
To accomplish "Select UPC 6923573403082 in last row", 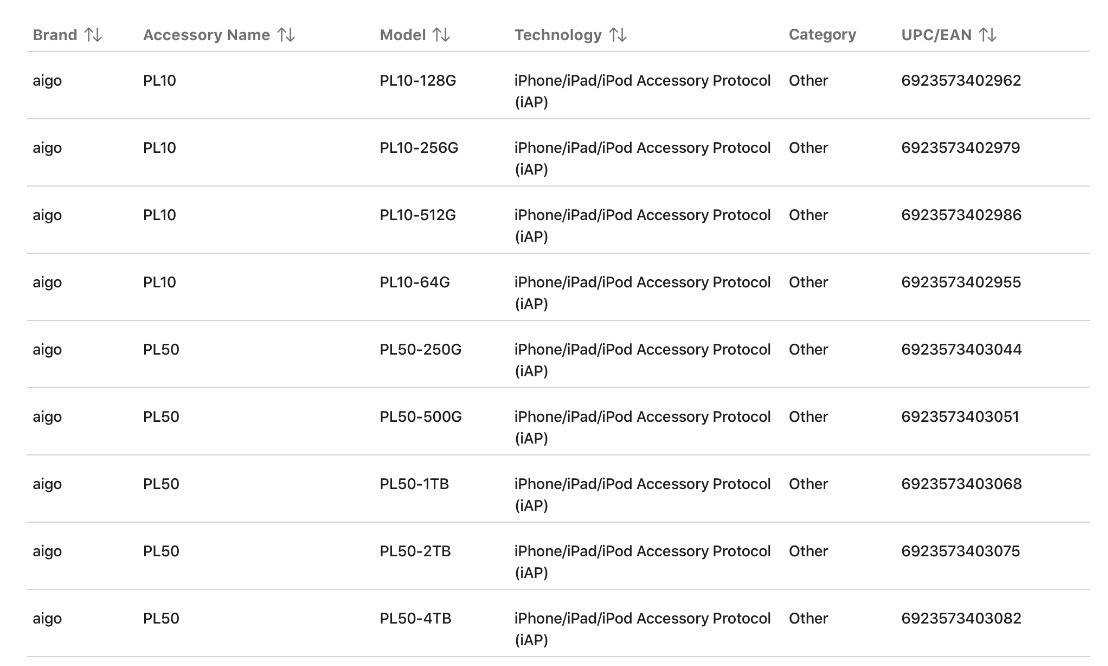I will point(961,618).
